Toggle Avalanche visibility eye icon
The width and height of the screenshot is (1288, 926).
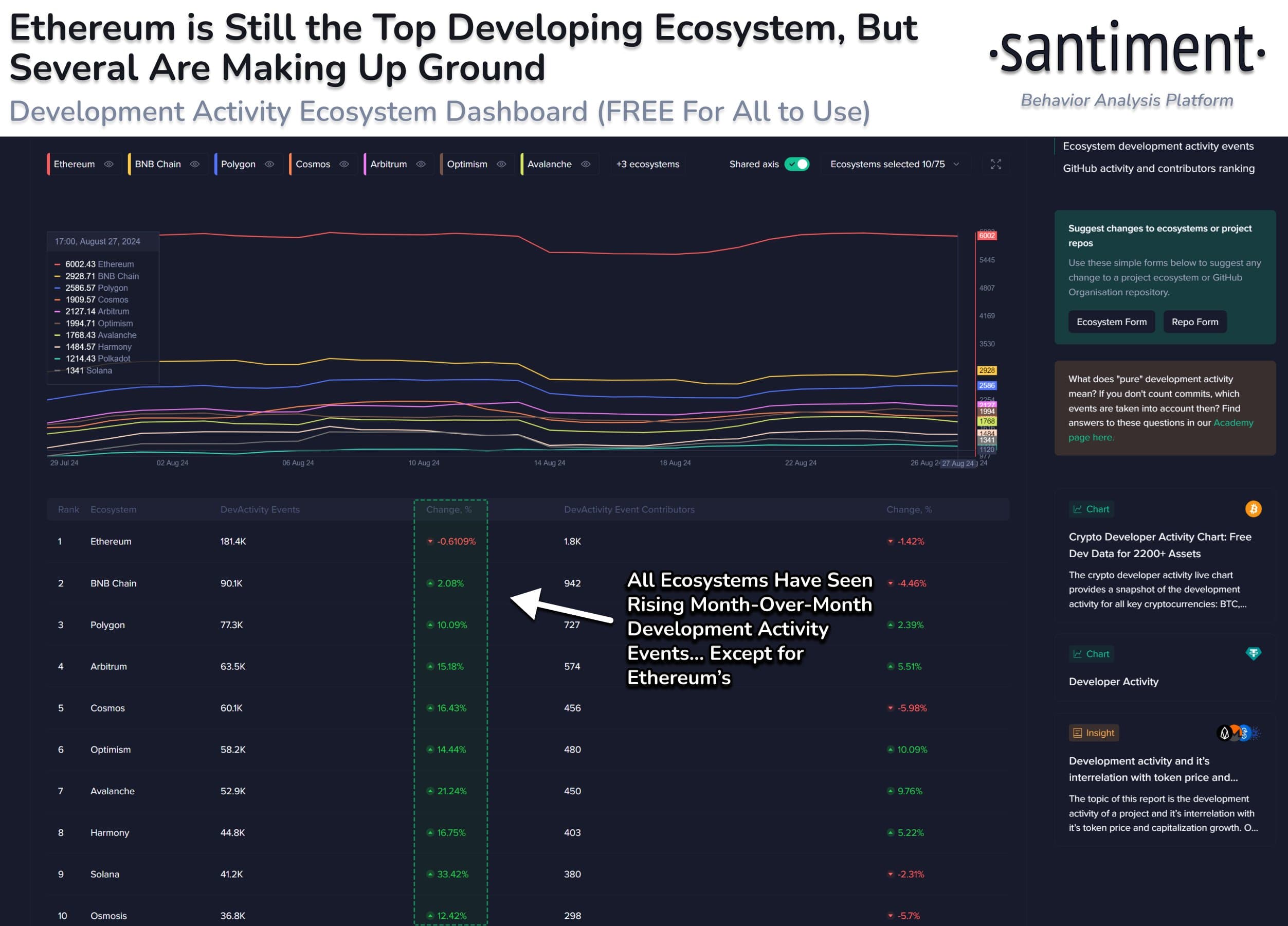586,164
